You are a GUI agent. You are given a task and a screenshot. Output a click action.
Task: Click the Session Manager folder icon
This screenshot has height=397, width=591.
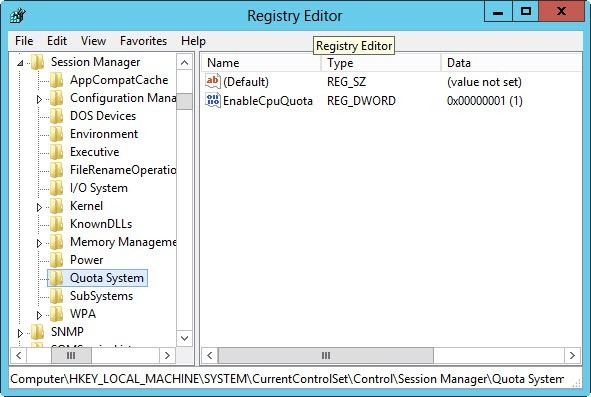click(38, 62)
